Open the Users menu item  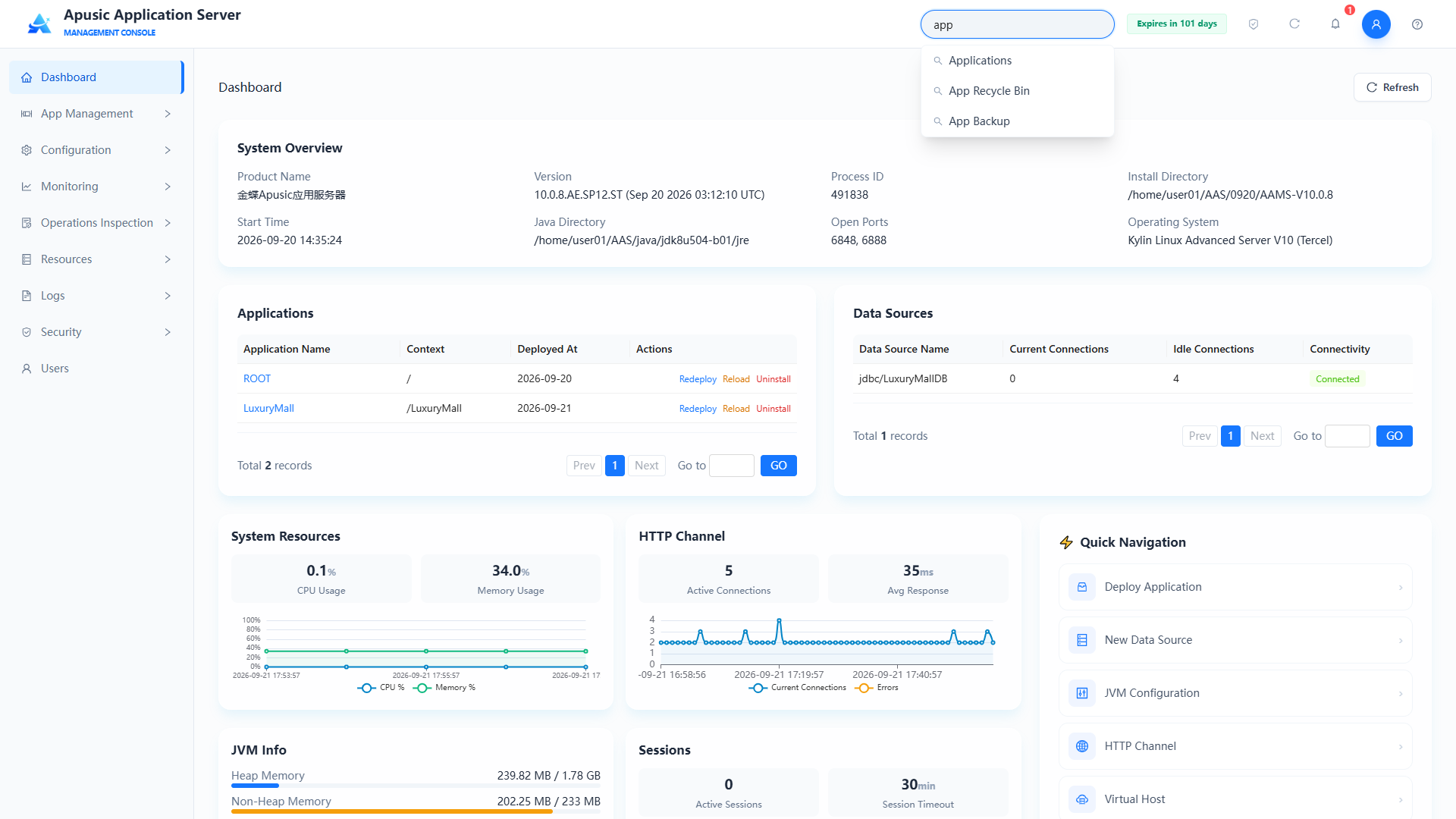pos(96,369)
